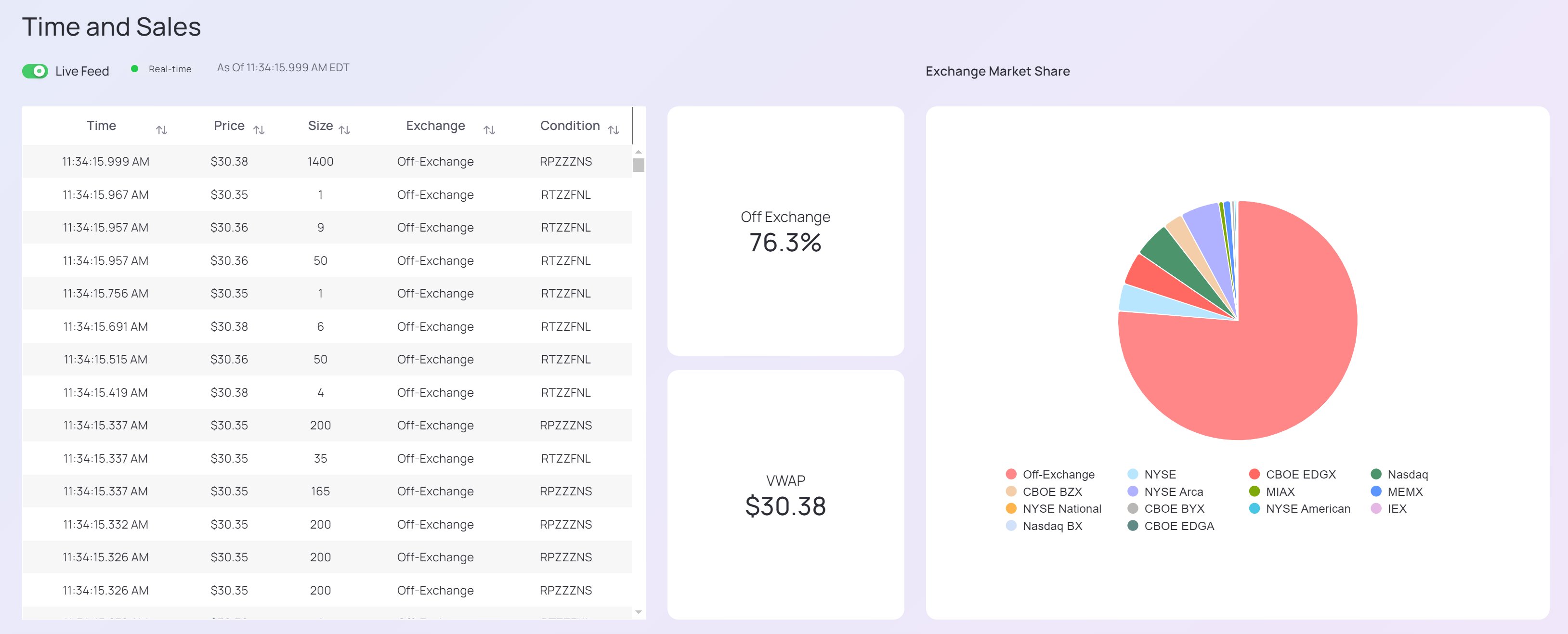Click the Exchange column header text
The image size is (1568, 634).
(435, 125)
